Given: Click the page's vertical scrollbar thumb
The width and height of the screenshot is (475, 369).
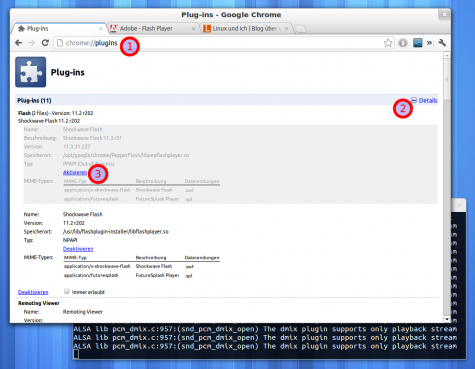Looking at the screenshot, I should click(447, 79).
